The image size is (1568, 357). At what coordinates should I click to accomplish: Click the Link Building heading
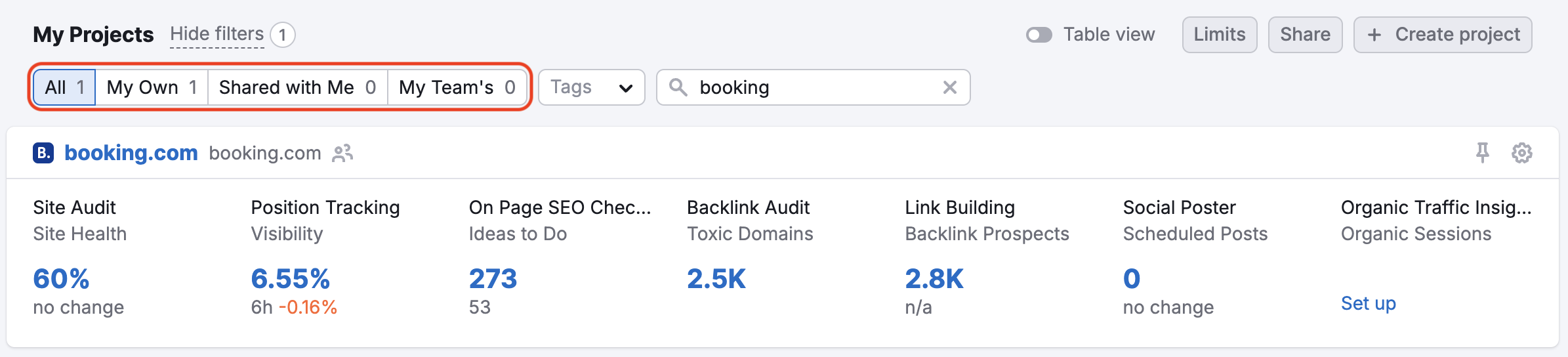(x=960, y=207)
